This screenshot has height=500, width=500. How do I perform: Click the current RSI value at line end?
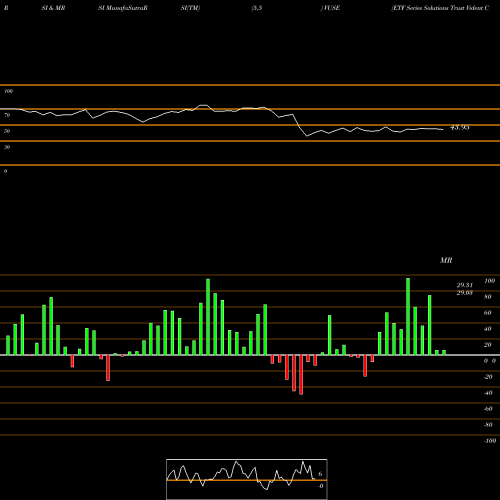(x=460, y=127)
